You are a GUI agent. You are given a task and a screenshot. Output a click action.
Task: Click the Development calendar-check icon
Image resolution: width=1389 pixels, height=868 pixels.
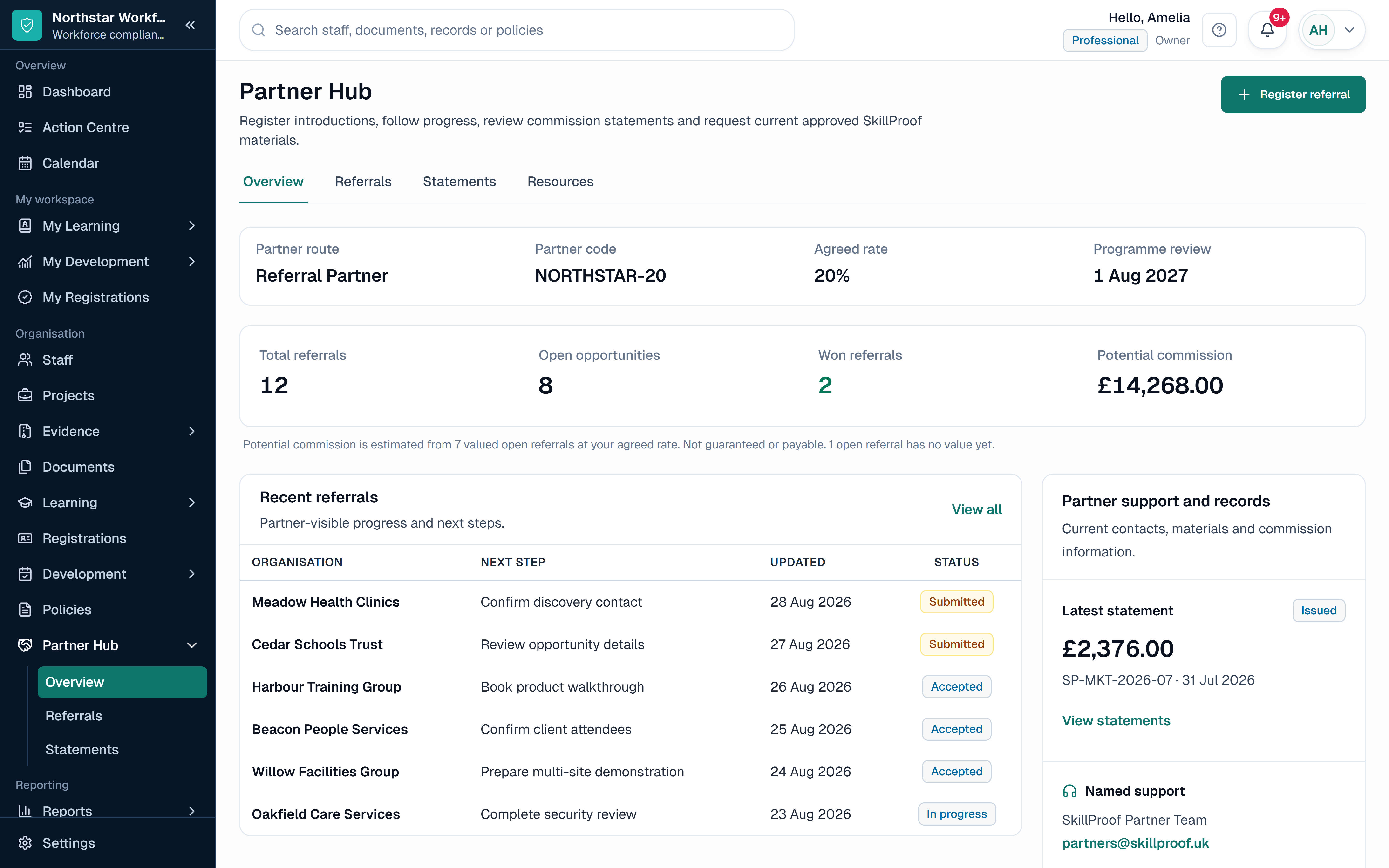tap(25, 574)
